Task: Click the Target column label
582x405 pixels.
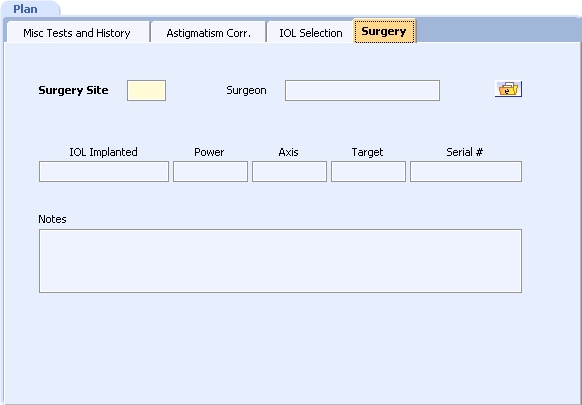Action: point(367,152)
